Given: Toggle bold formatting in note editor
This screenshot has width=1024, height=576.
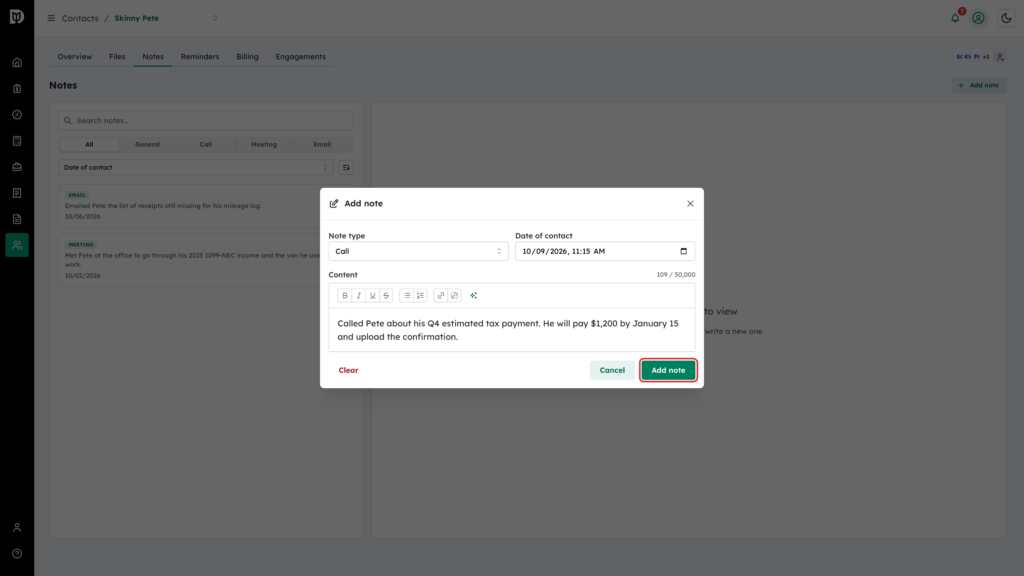Looking at the screenshot, I should coord(345,296).
